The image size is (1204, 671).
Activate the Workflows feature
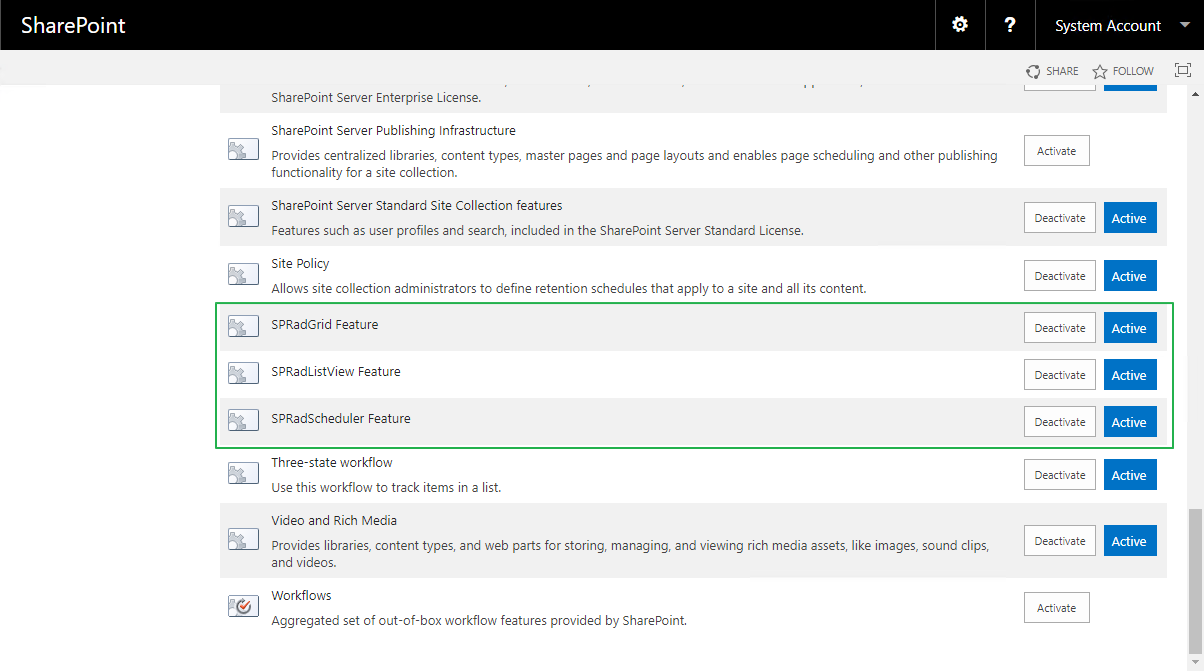(1056, 608)
